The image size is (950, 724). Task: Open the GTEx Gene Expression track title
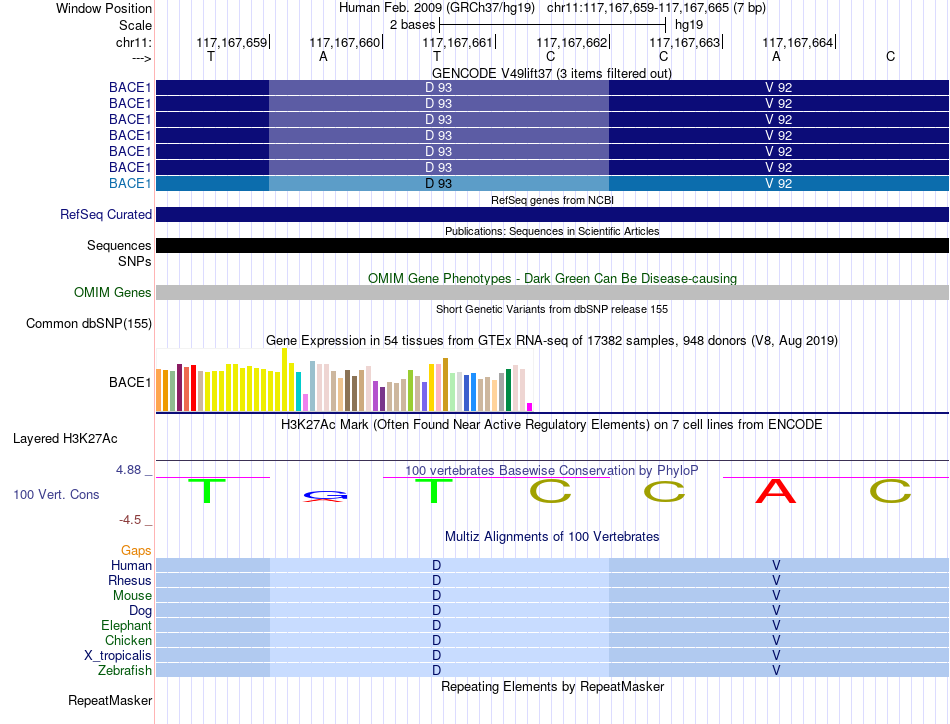pyautogui.click(x=552, y=340)
